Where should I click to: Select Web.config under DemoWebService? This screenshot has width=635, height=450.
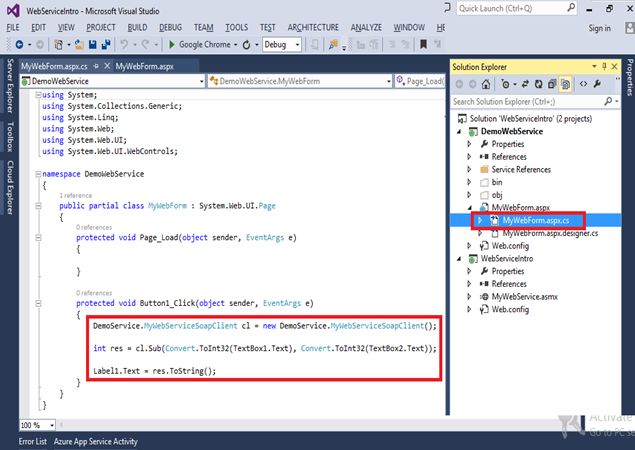pyautogui.click(x=510, y=246)
